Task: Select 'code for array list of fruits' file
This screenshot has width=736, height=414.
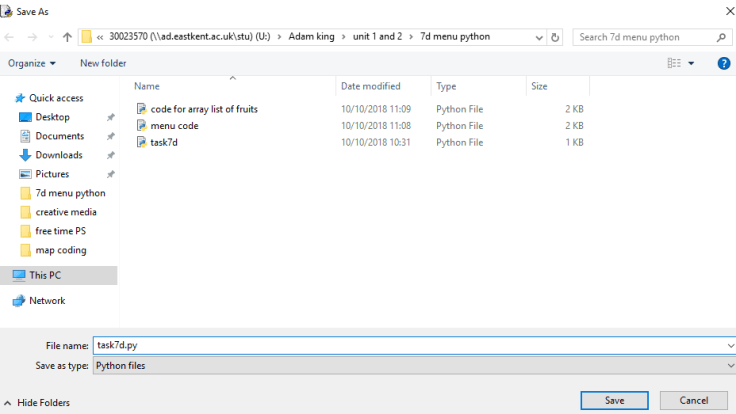Action: coord(204,109)
